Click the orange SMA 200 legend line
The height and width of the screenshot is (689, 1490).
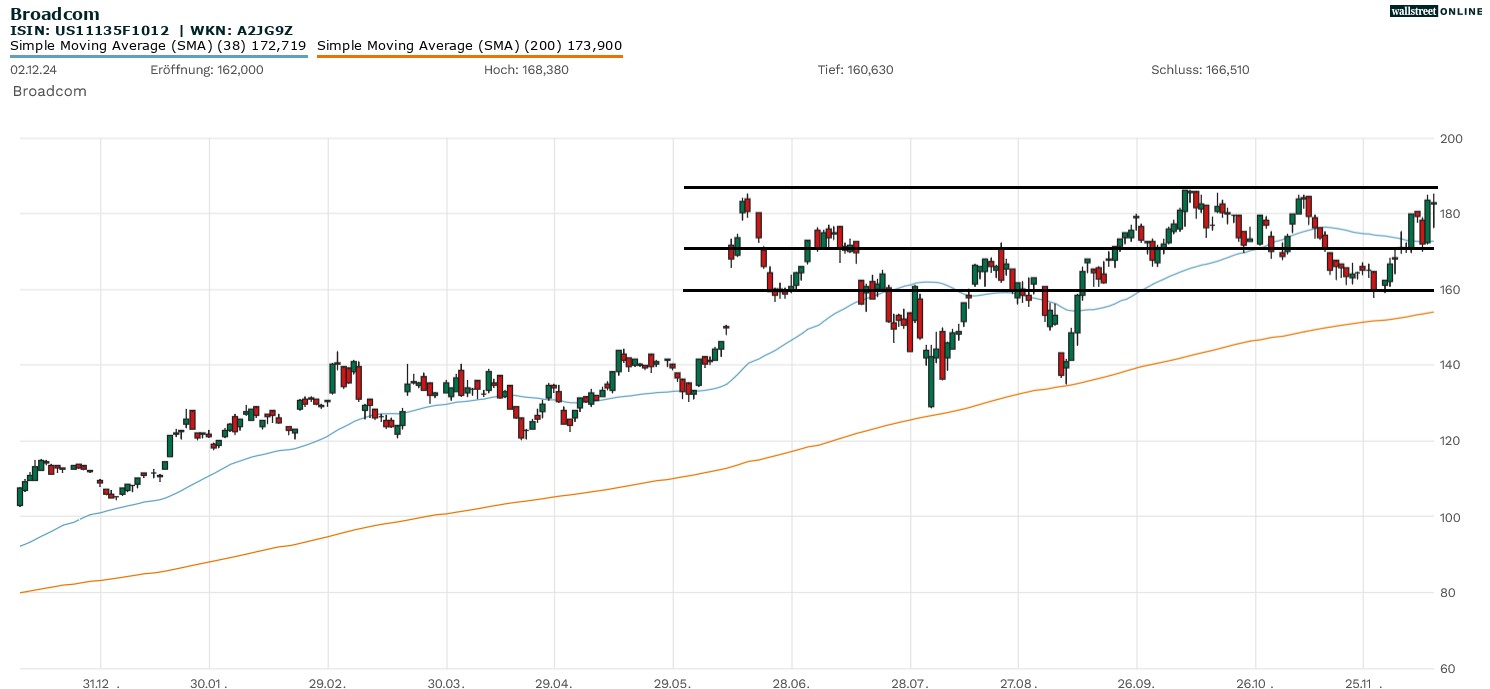coord(469,57)
